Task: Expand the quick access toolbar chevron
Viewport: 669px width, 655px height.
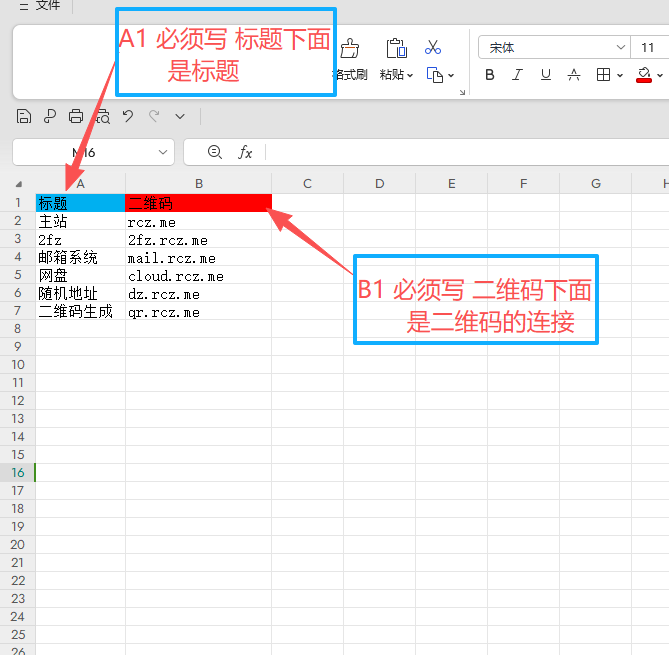Action: click(180, 116)
